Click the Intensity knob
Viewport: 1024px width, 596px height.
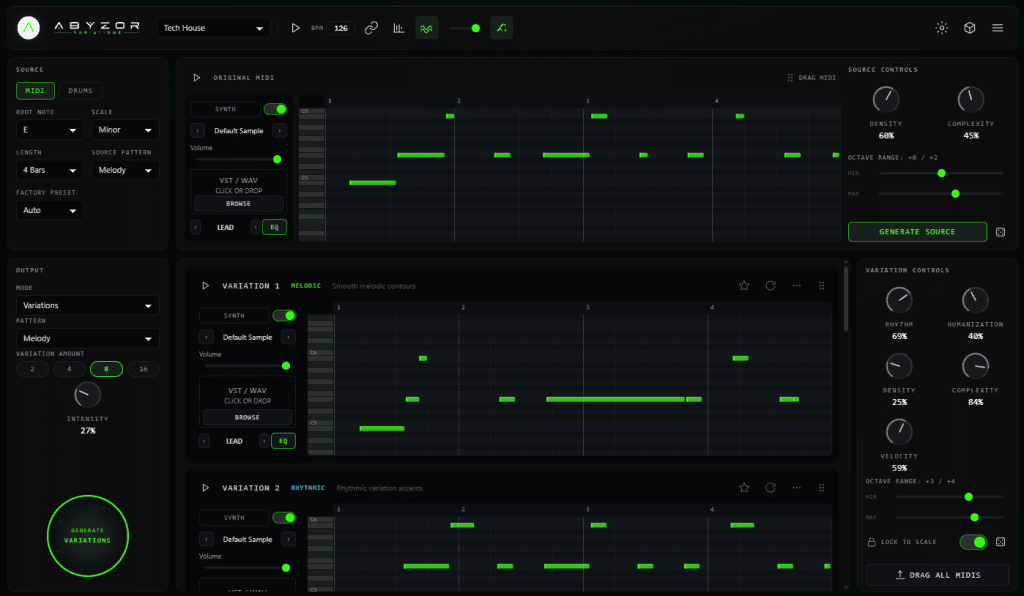(87, 394)
